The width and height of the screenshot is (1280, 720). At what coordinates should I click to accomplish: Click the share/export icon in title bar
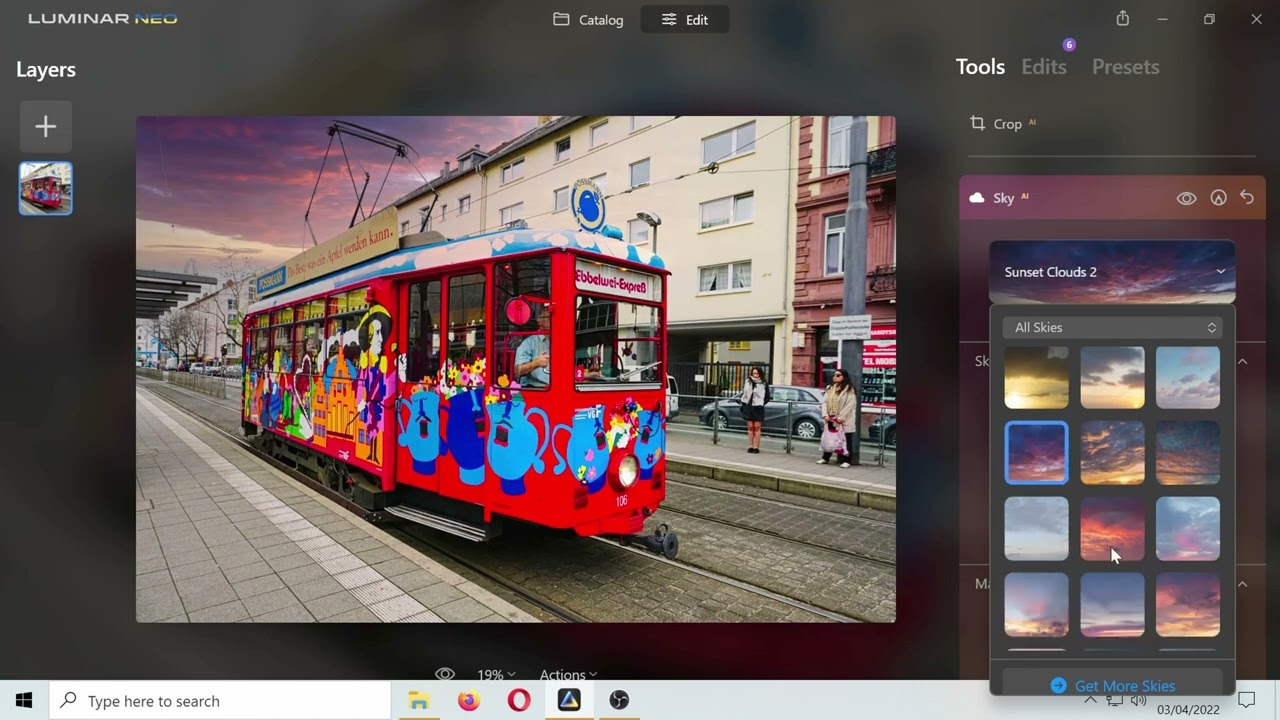(1123, 19)
